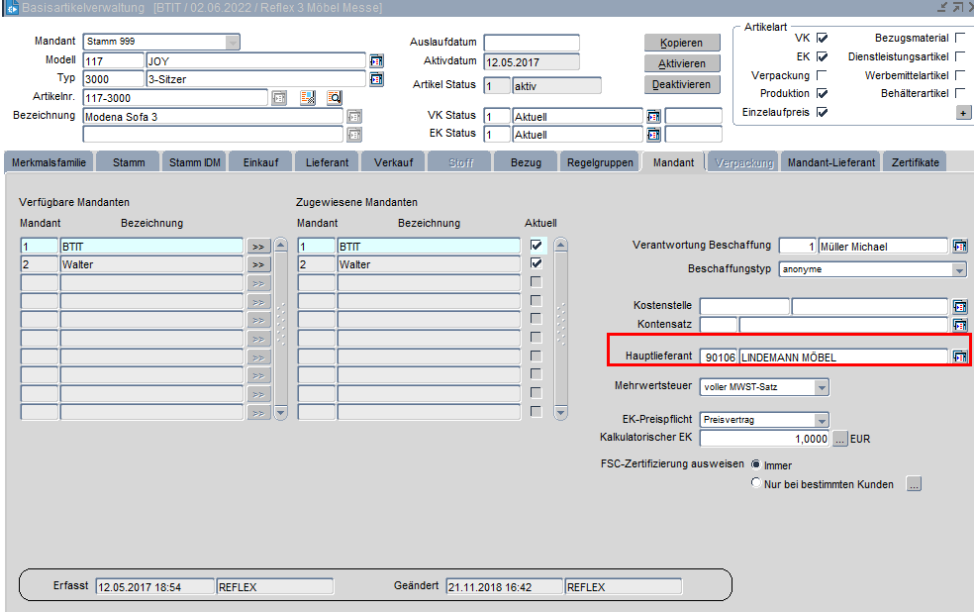Click scrollbar down arrow of Zugewiesene Mandanten
The width and height of the screenshot is (974, 614).
click(561, 412)
